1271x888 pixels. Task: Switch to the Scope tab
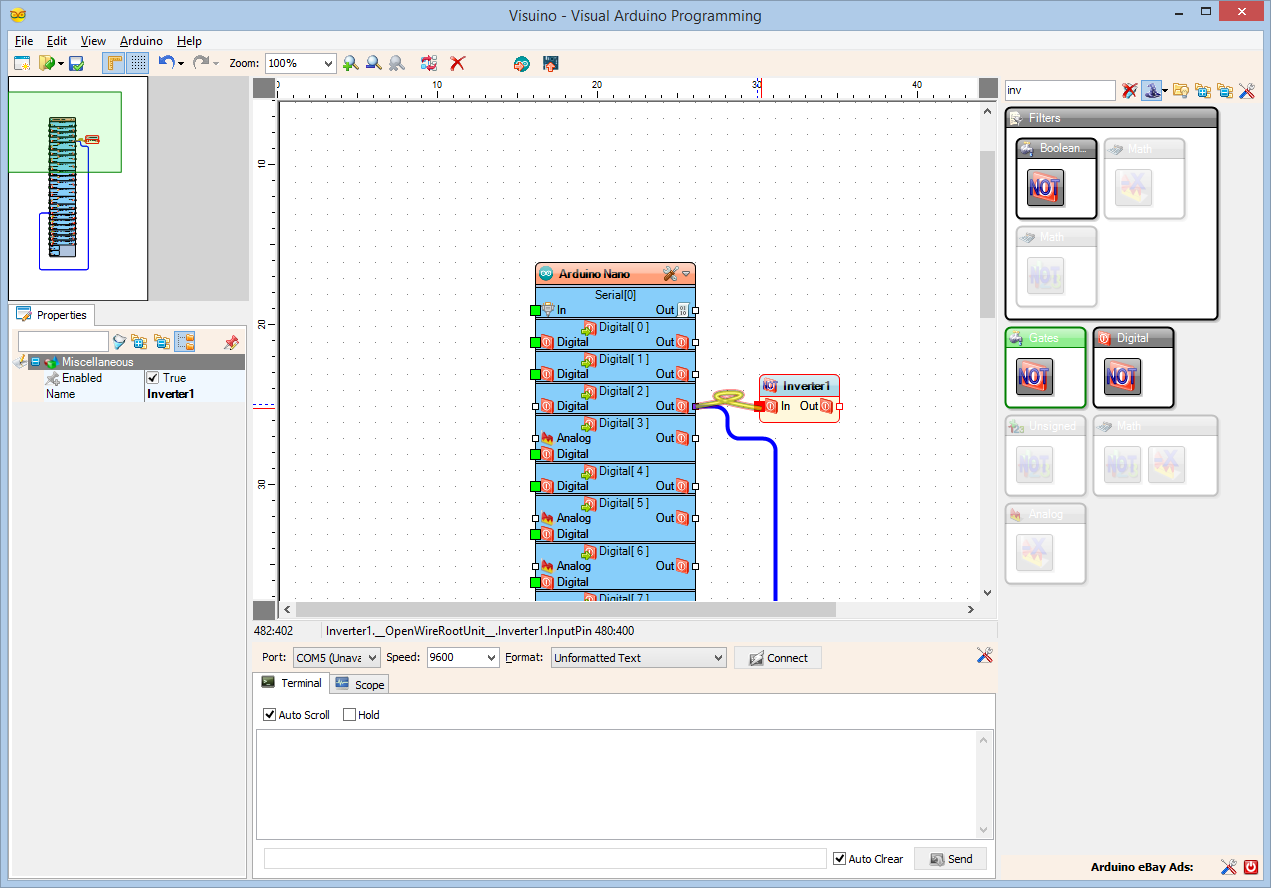359,684
